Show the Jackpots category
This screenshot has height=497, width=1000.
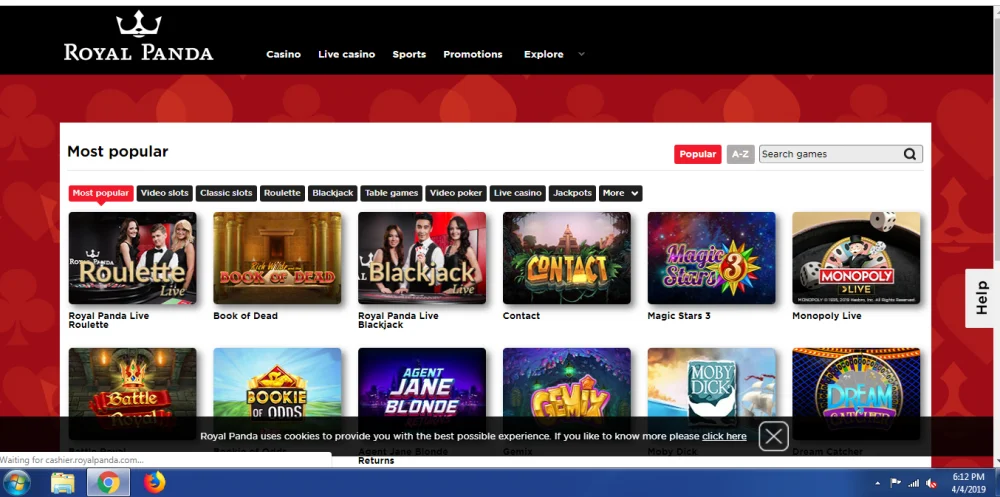572,193
